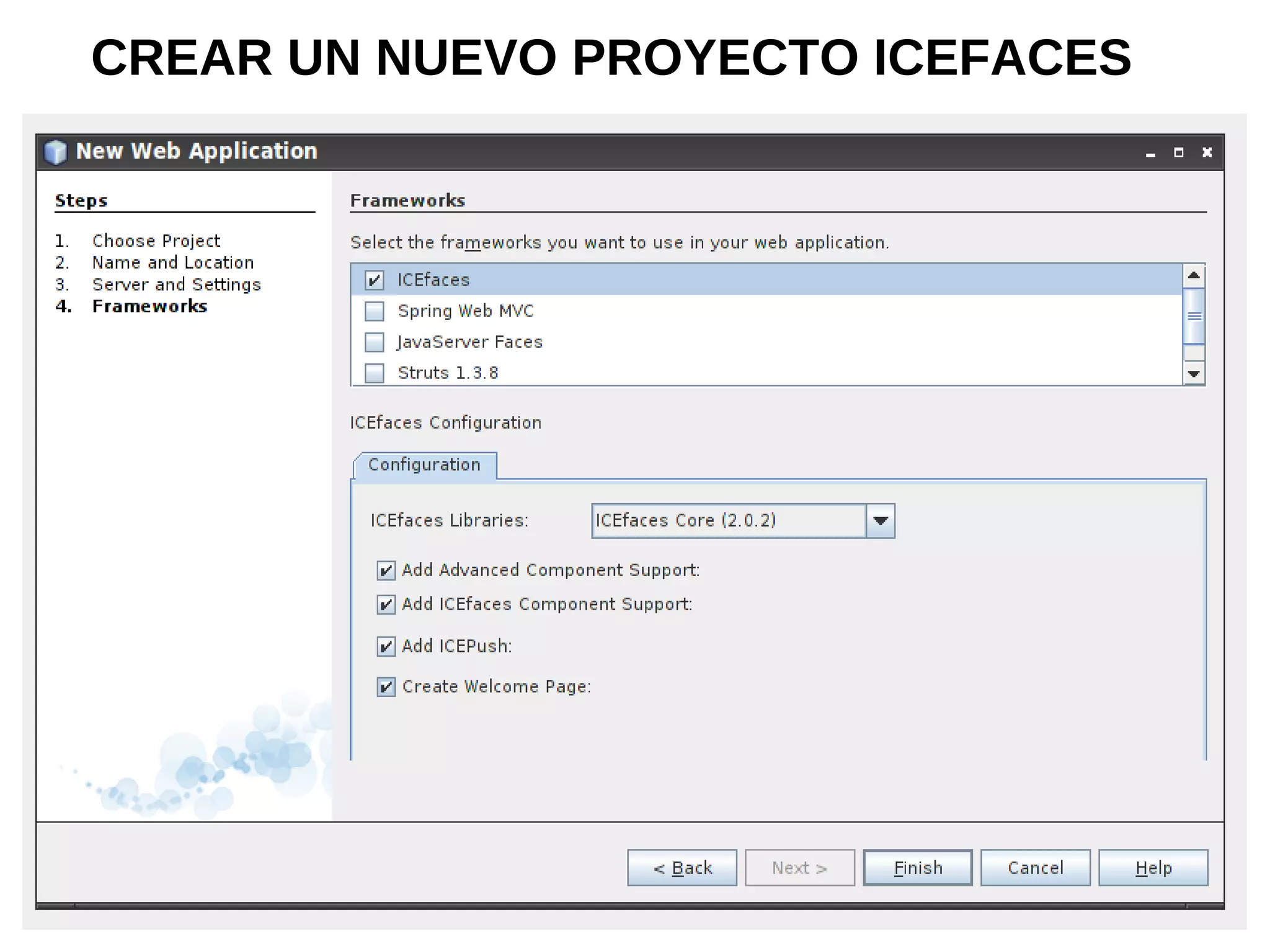The width and height of the screenshot is (1270, 952).
Task: Click the Help button
Action: [x=1153, y=868]
